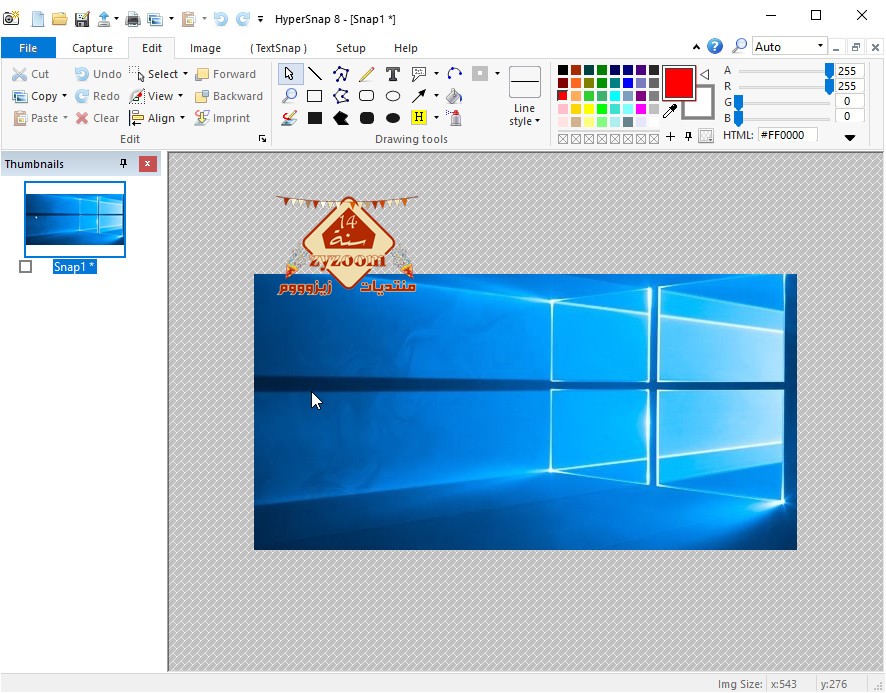Open the highlighter tool options arrow

tap(436, 118)
